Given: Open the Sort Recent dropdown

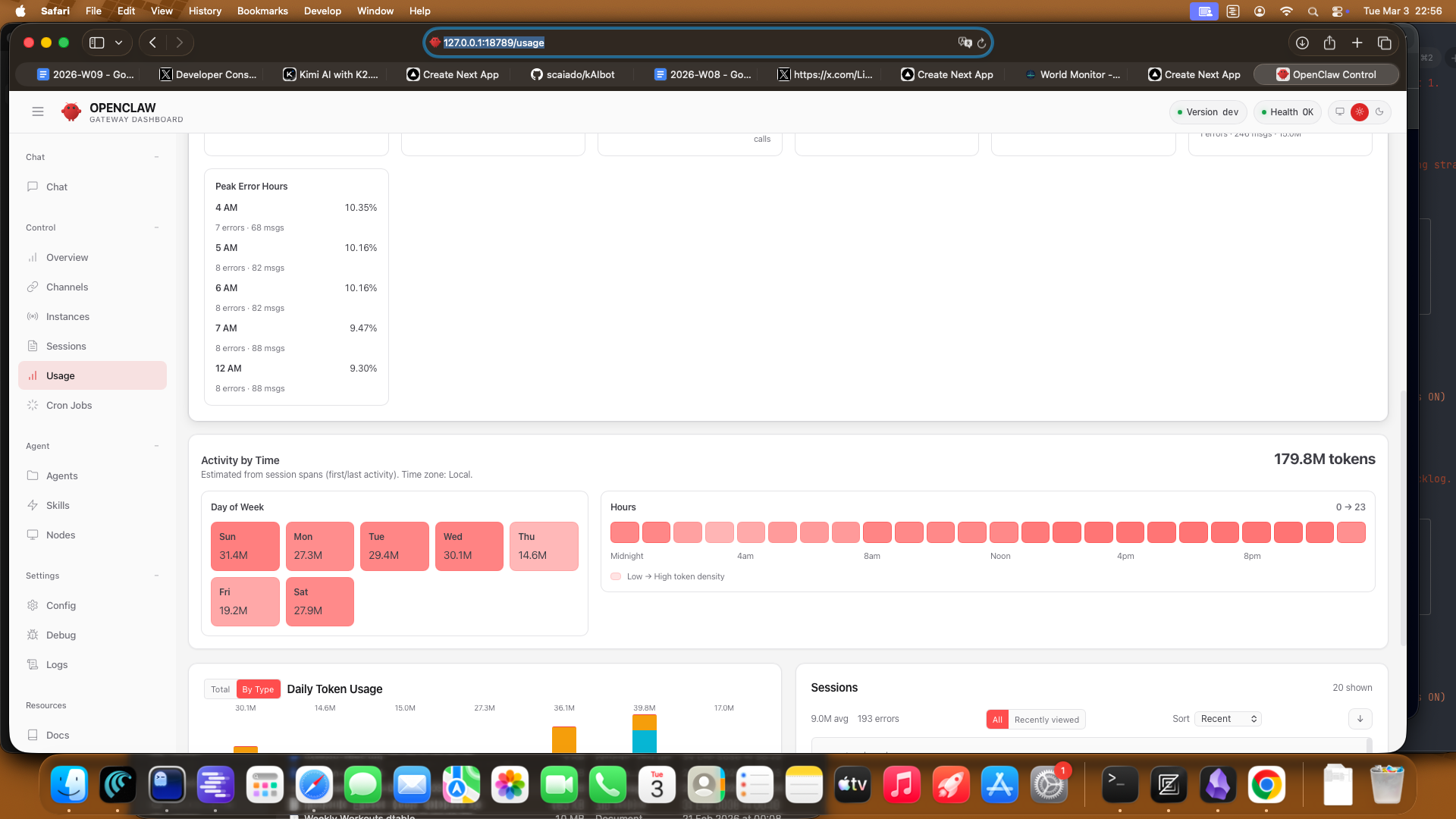Looking at the screenshot, I should coord(1228,719).
